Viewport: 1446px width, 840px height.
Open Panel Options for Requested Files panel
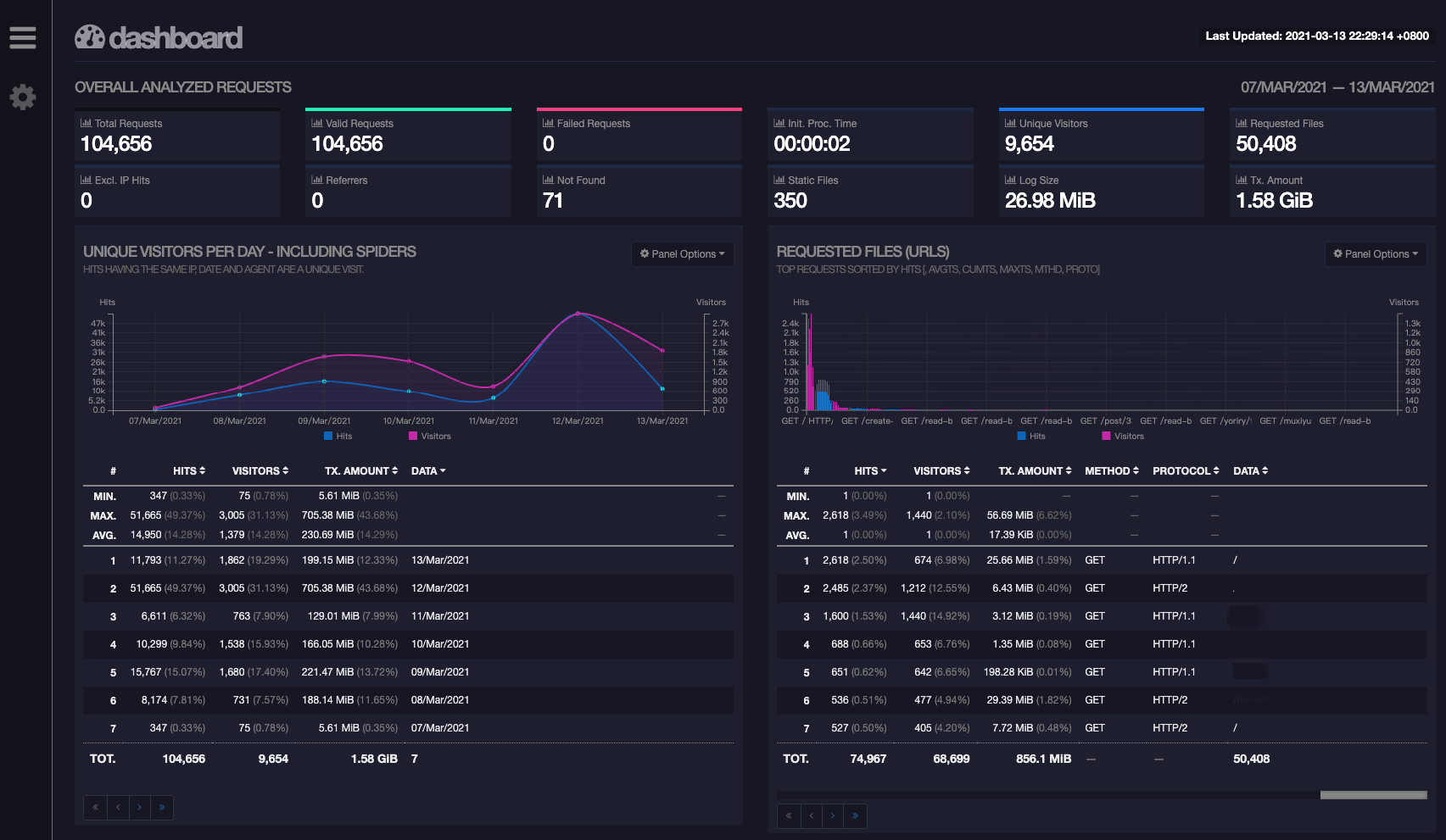pos(1376,253)
